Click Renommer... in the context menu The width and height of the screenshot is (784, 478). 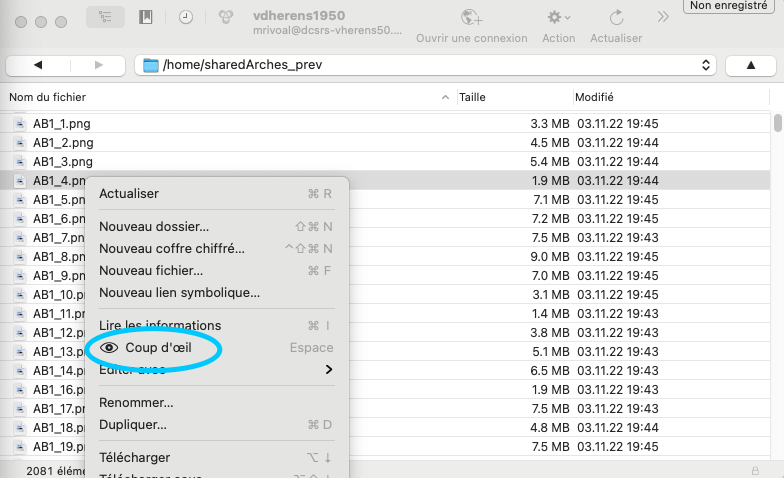136,403
